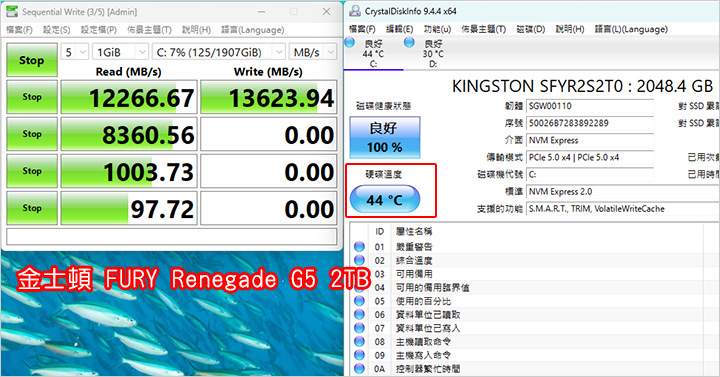Open 設定(S) menu in CrystalDiskMark
Image resolution: width=720 pixels, height=377 pixels.
tap(56, 30)
